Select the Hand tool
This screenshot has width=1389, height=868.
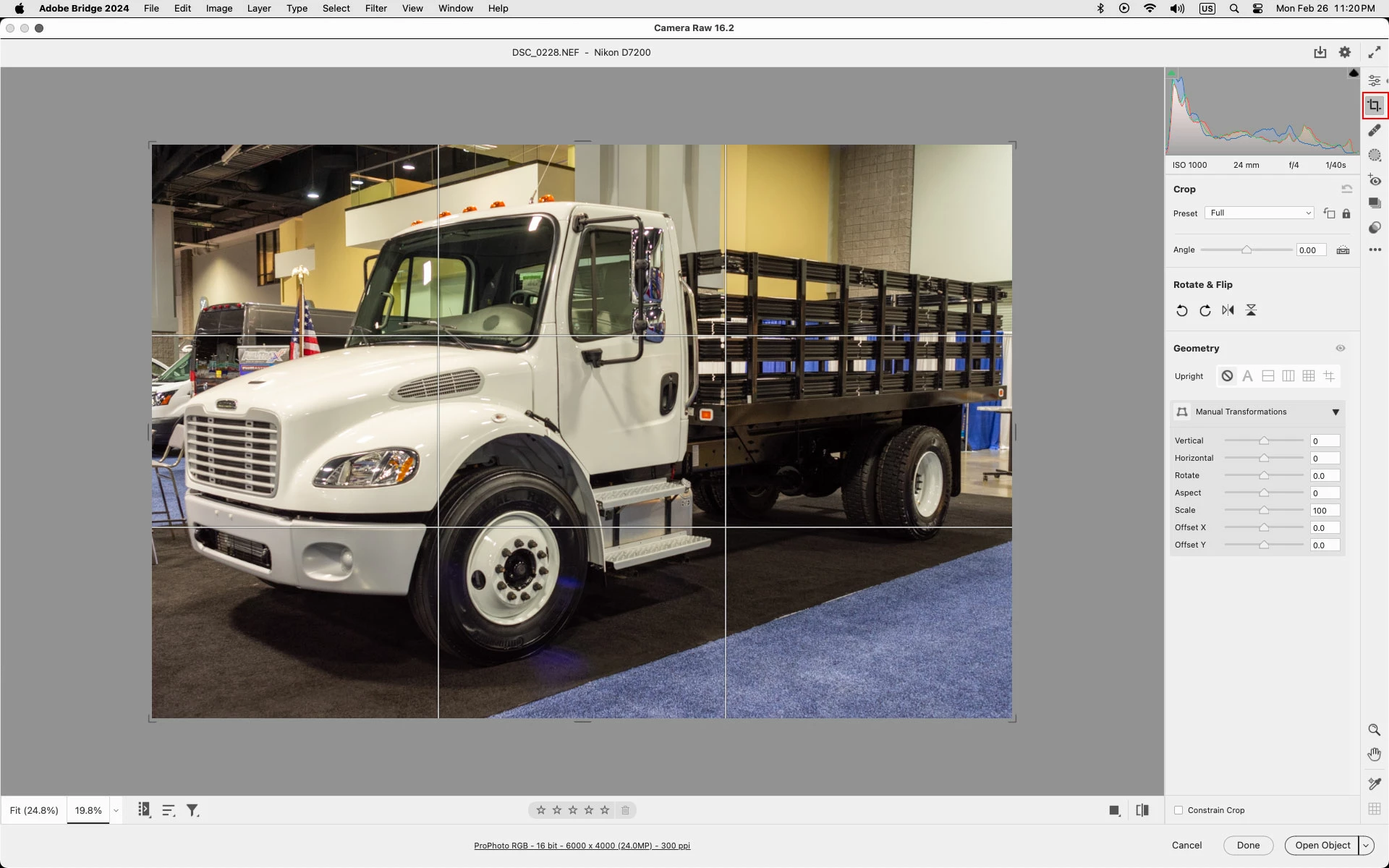1374,754
